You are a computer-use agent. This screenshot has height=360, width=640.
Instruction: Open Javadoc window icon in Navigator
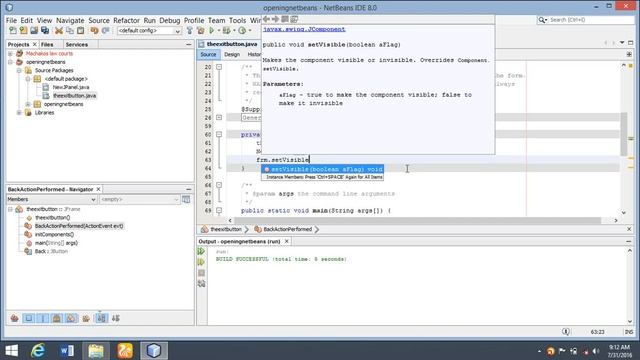click(186, 199)
